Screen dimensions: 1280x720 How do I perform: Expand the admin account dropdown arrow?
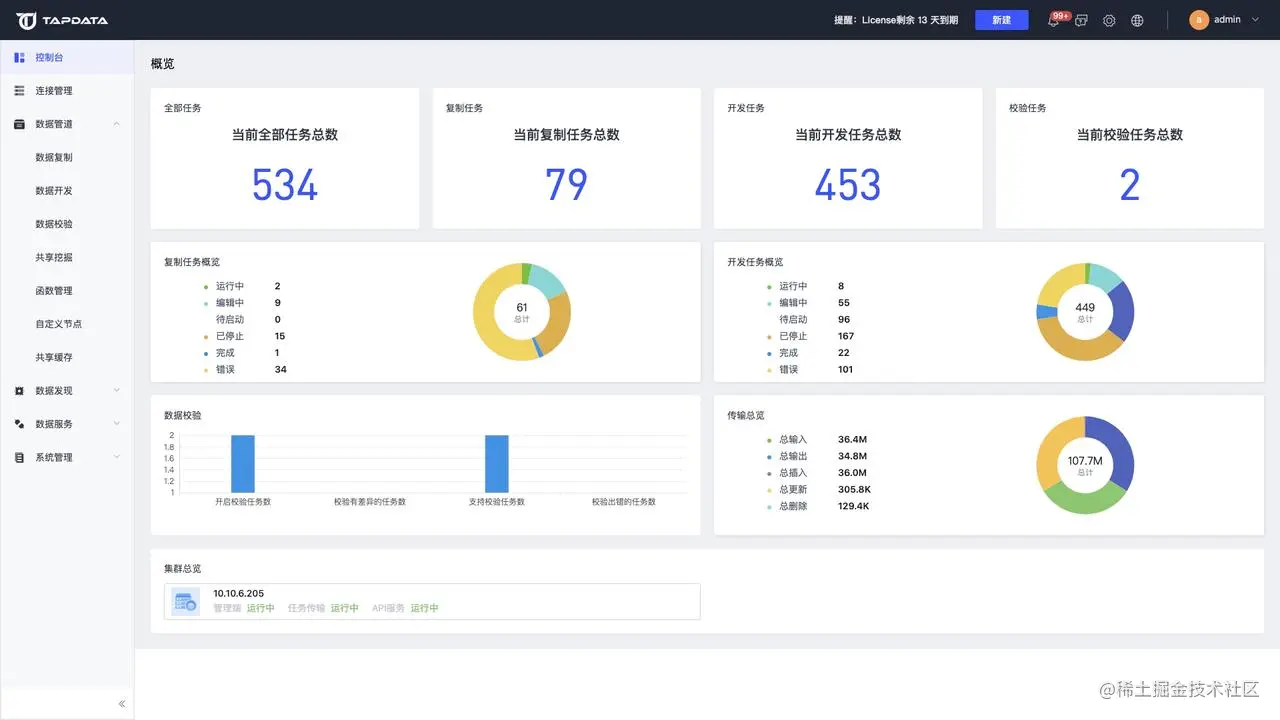tap(1255, 20)
